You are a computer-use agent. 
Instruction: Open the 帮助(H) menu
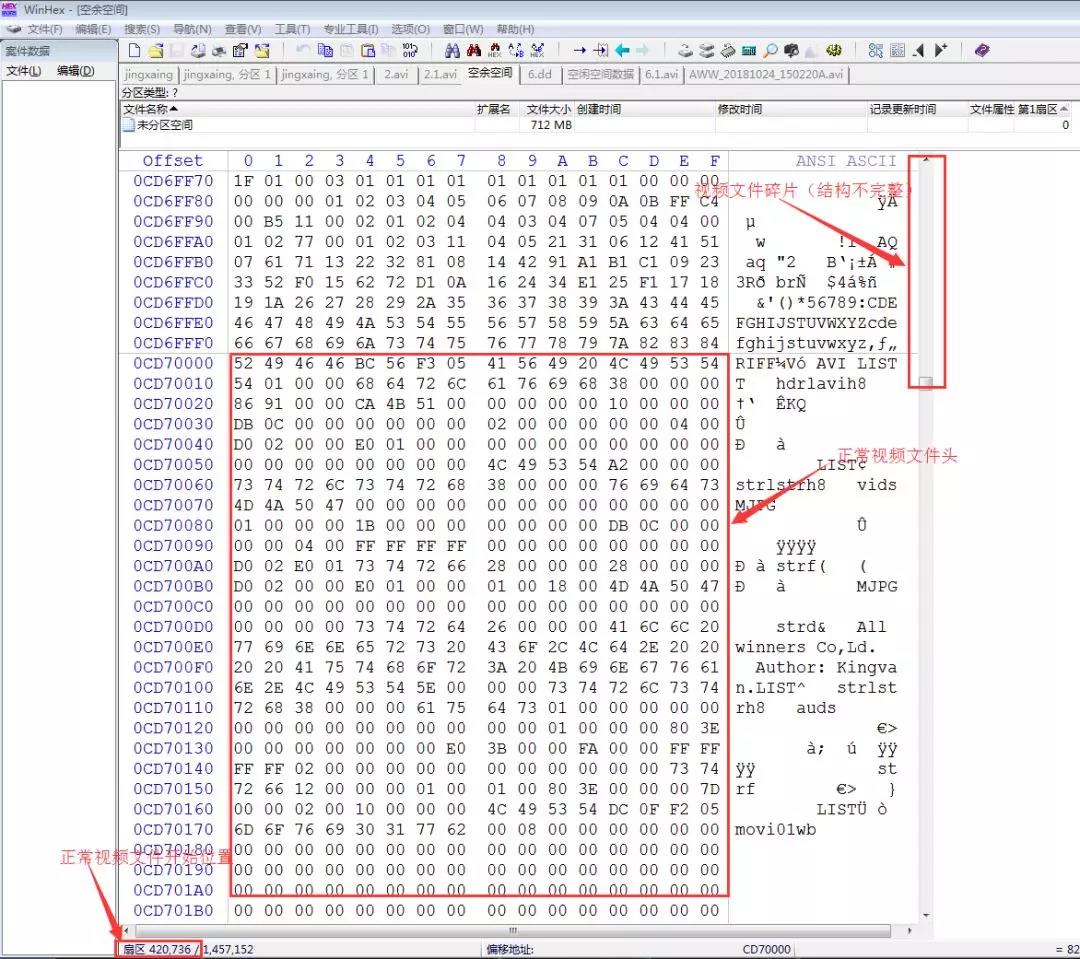click(515, 29)
